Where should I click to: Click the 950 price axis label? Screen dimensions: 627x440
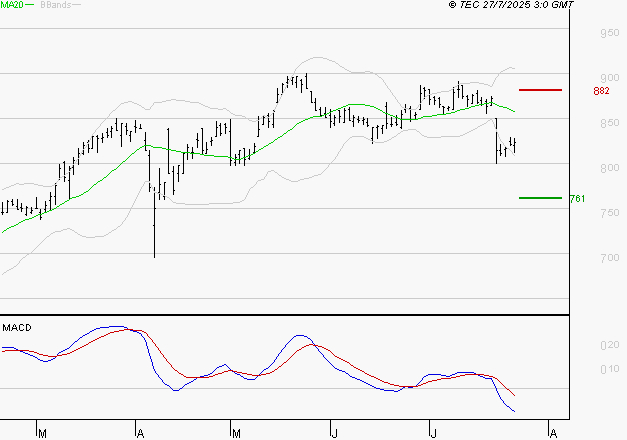point(608,34)
